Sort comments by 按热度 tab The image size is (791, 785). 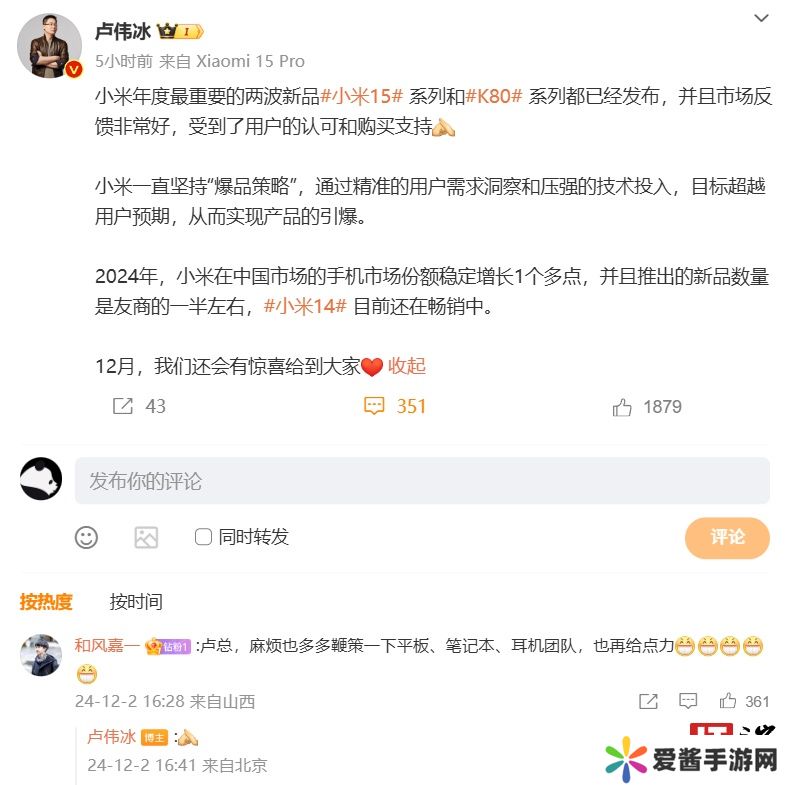click(46, 602)
